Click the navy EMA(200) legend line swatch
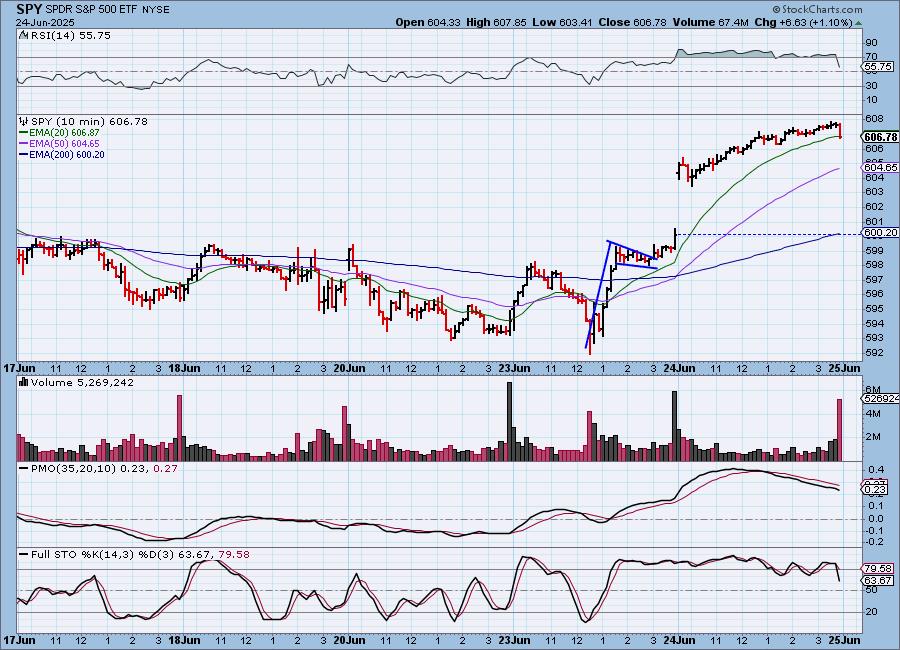900x650 pixels. coord(24,154)
